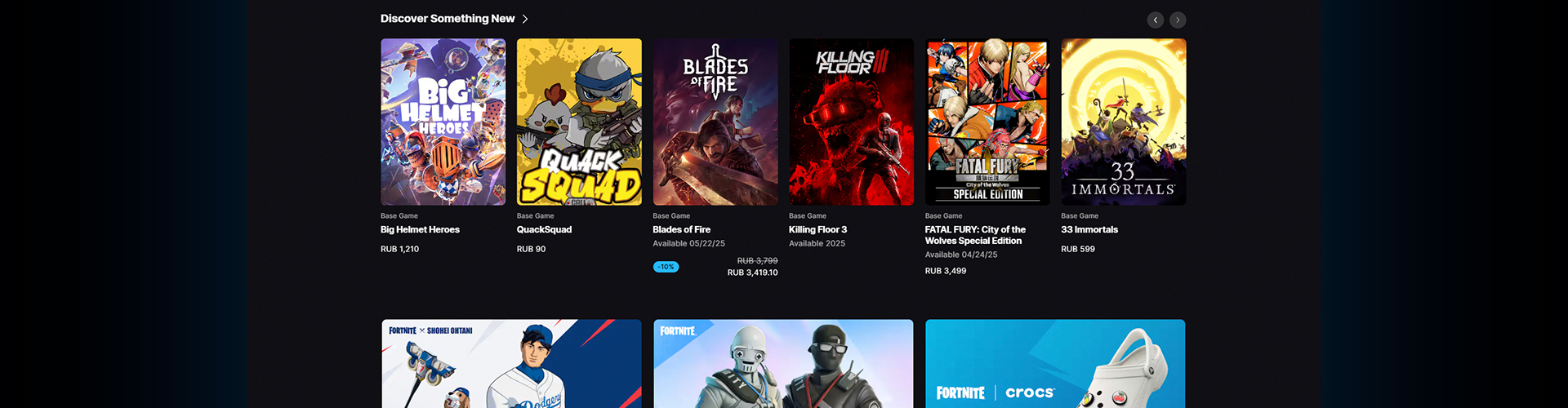The height and width of the screenshot is (408, 1568).
Task: Open Big Helmet Heroes cover art
Action: pos(443,122)
